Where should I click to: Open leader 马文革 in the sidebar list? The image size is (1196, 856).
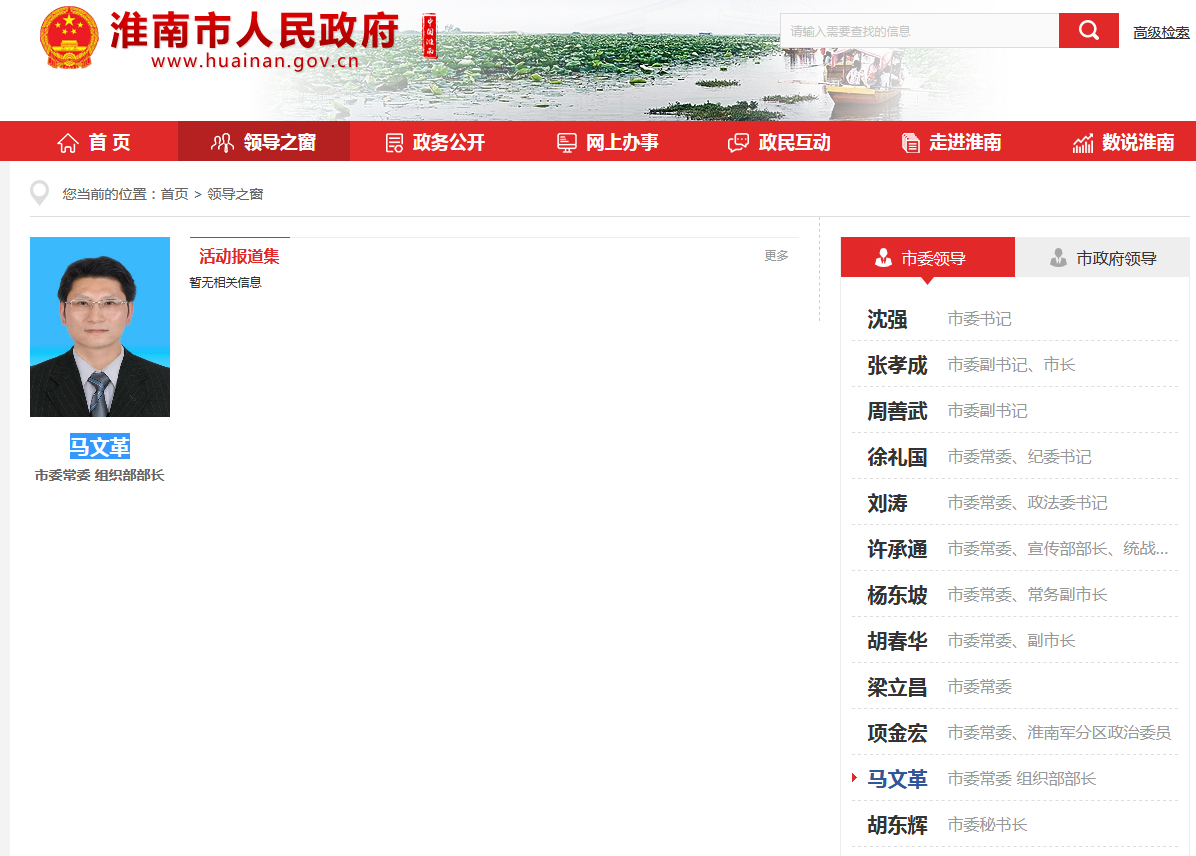point(897,778)
